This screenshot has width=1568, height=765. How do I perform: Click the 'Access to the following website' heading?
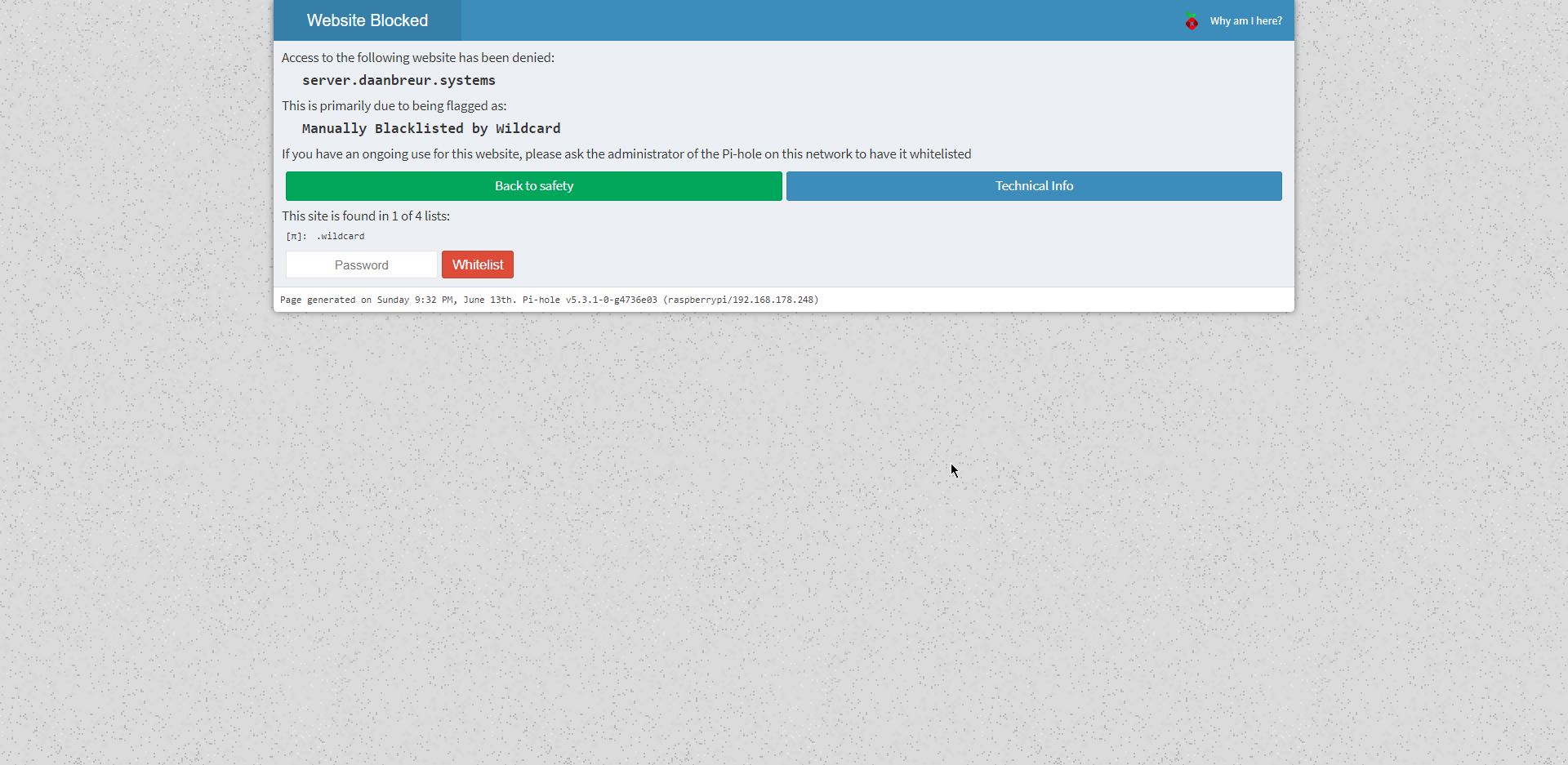click(417, 57)
